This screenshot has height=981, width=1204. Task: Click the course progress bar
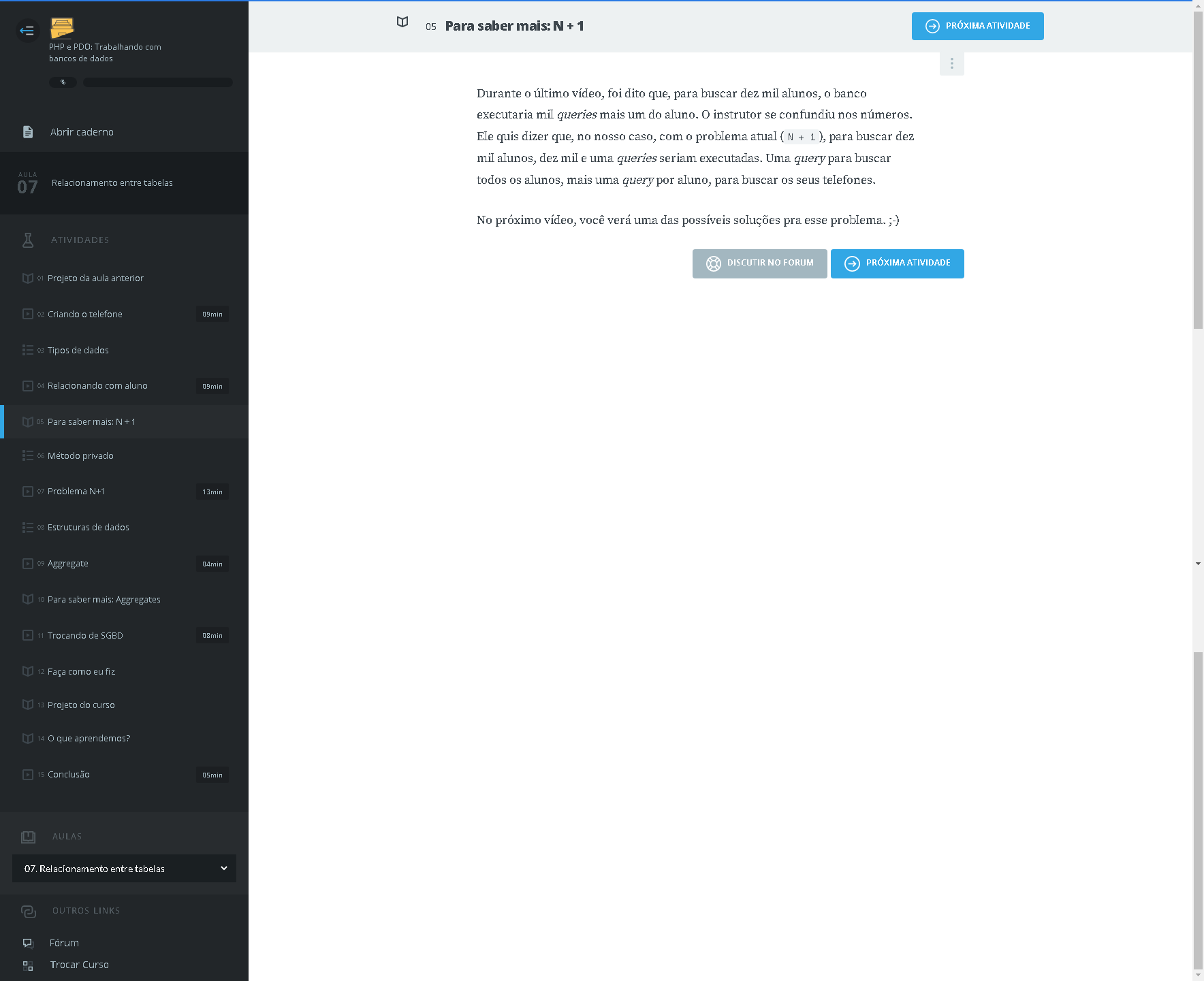click(x=157, y=82)
